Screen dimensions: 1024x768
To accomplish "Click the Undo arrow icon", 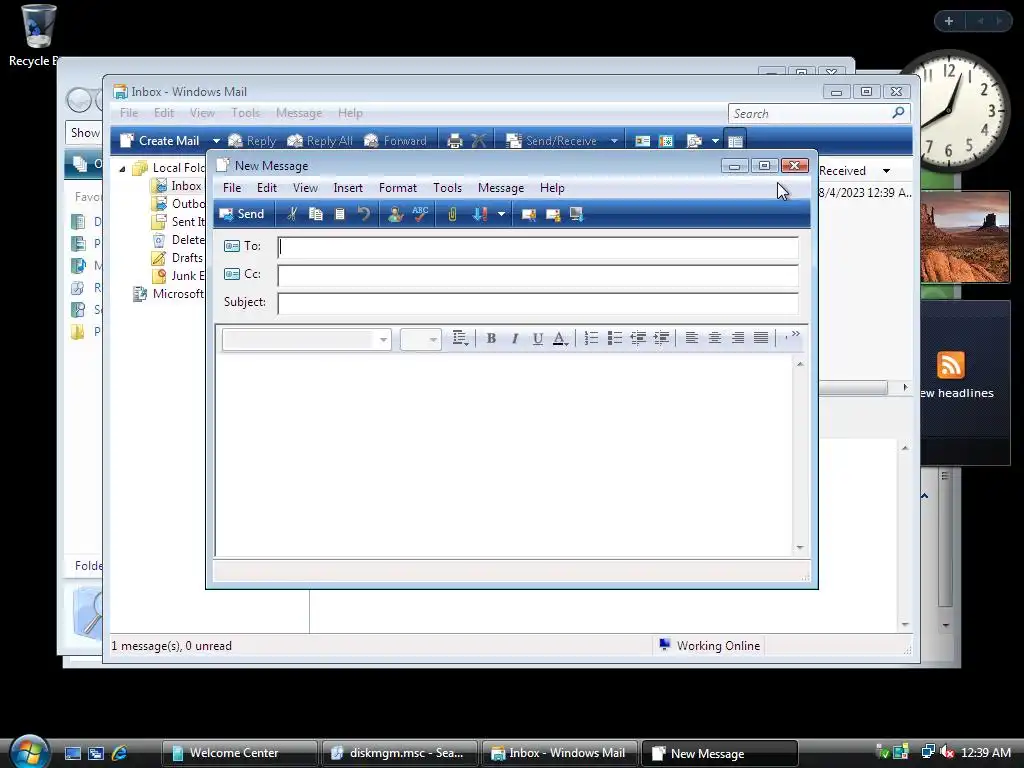I will 364,214.
